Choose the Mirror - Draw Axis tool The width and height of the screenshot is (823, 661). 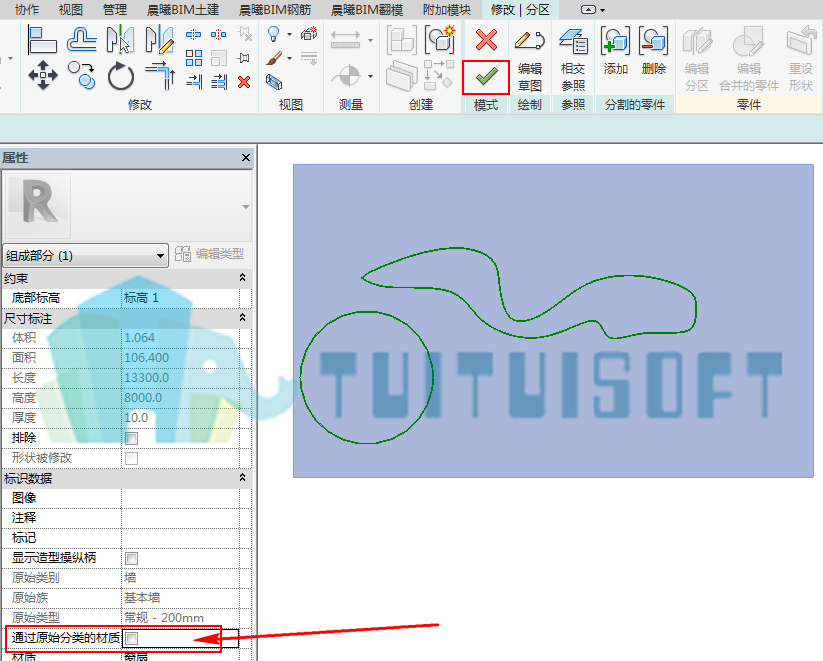pyautogui.click(x=160, y=39)
